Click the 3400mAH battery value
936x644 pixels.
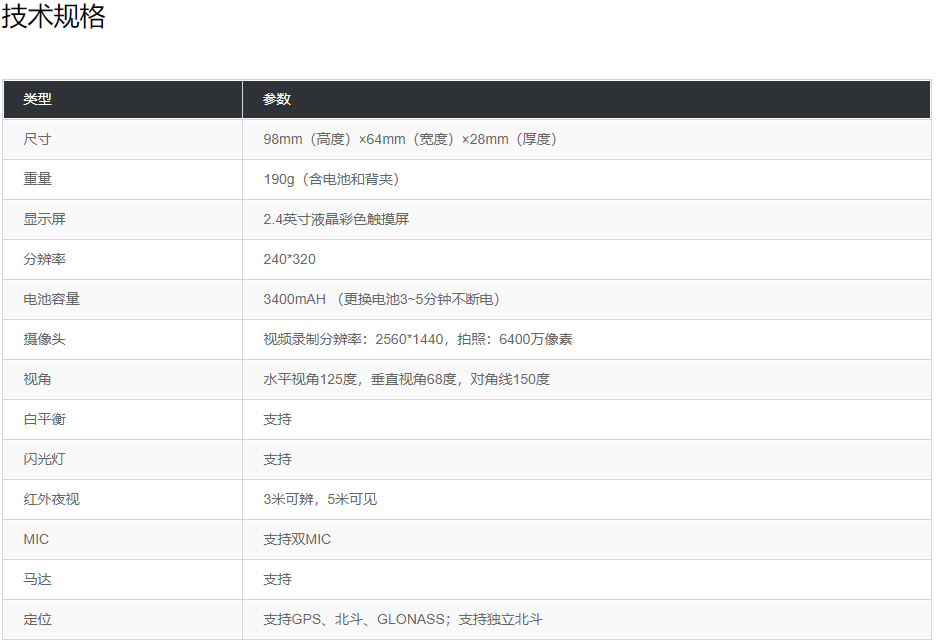[381, 299]
